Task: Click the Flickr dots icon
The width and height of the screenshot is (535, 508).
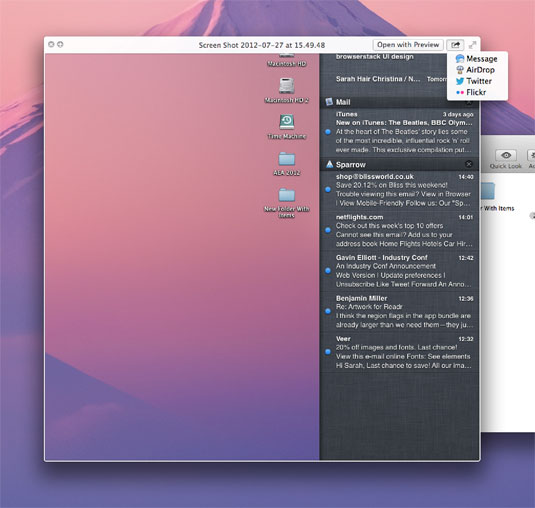Action: tap(460, 92)
